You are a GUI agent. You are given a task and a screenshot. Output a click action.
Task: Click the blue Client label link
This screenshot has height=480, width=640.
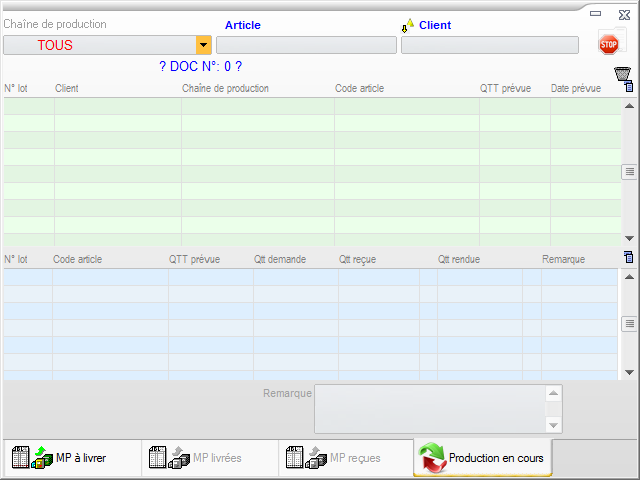tap(434, 25)
